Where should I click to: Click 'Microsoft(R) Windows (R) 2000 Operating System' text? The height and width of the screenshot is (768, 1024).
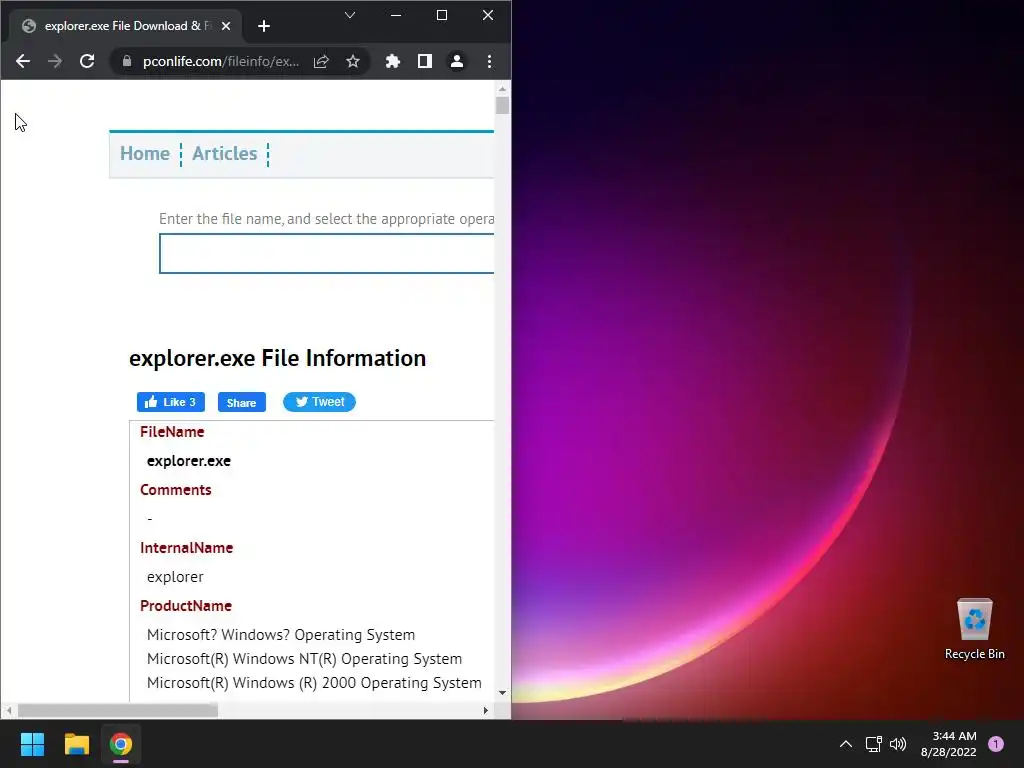coord(314,683)
